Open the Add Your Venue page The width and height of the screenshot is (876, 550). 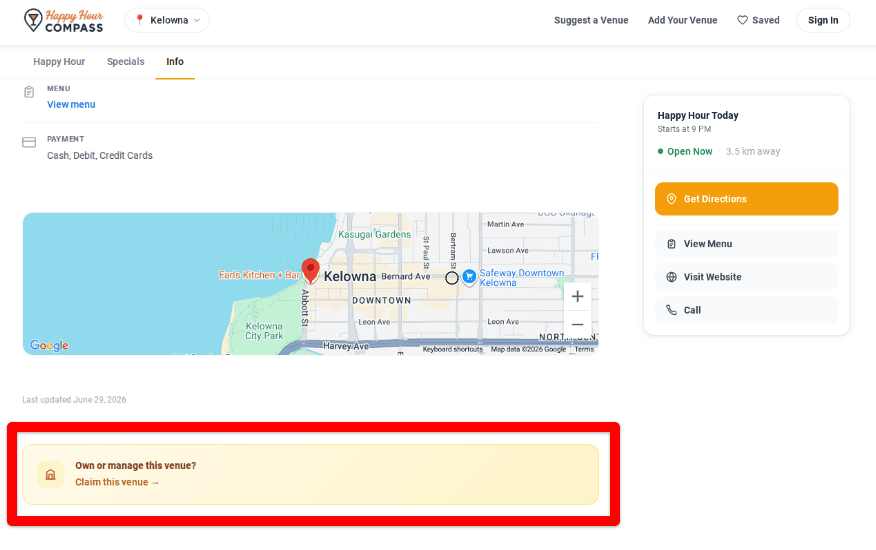click(682, 20)
